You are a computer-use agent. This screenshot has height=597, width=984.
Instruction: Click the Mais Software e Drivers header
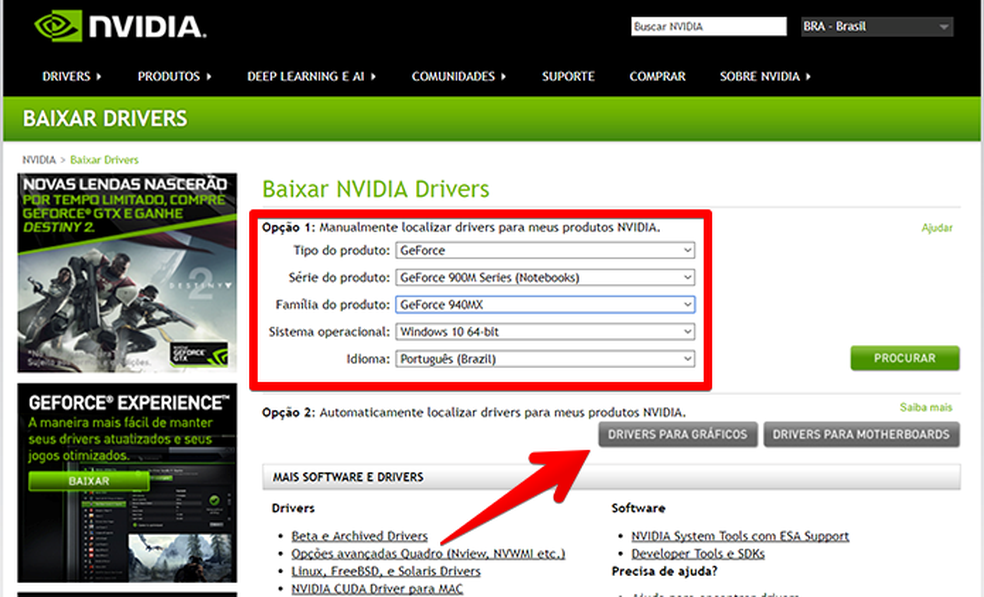[611, 477]
